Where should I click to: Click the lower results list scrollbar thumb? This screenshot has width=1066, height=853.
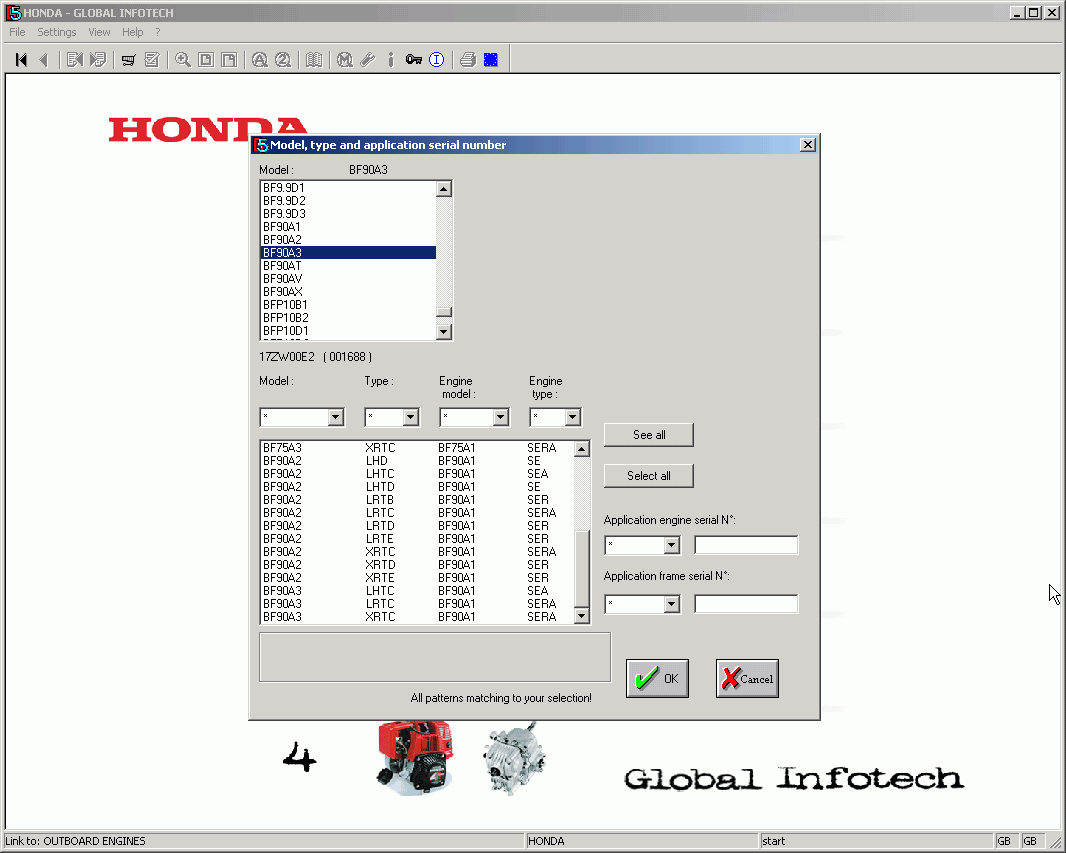point(581,569)
